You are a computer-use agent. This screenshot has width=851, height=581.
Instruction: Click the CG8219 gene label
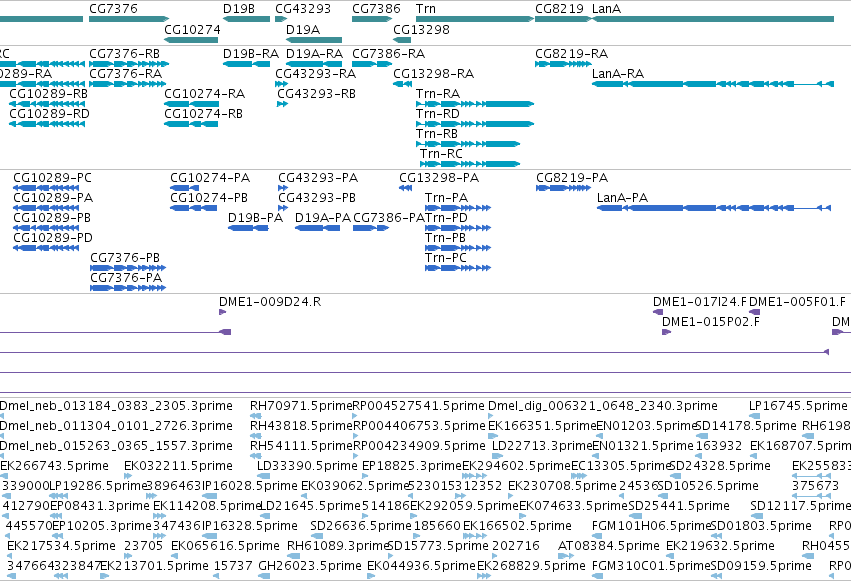[560, 9]
